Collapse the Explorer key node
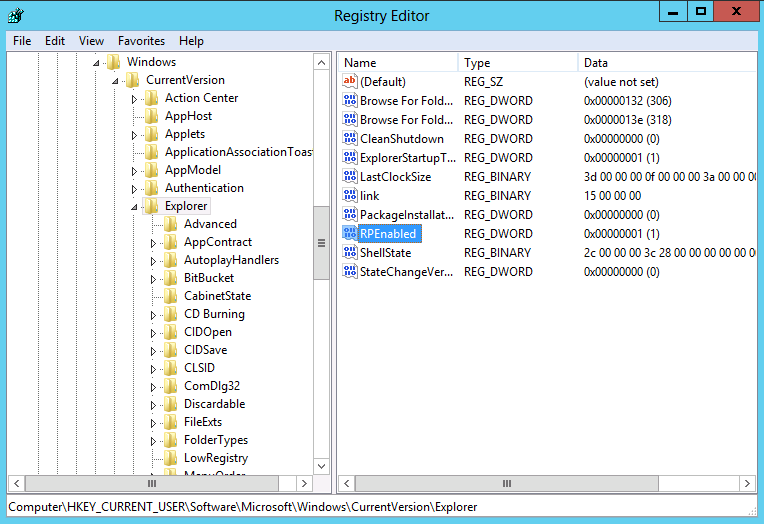This screenshot has width=764, height=524. tap(134, 207)
